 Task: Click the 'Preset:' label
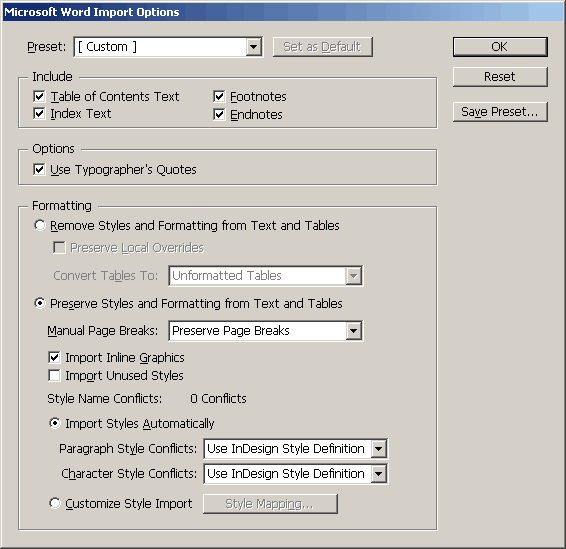tap(47, 47)
